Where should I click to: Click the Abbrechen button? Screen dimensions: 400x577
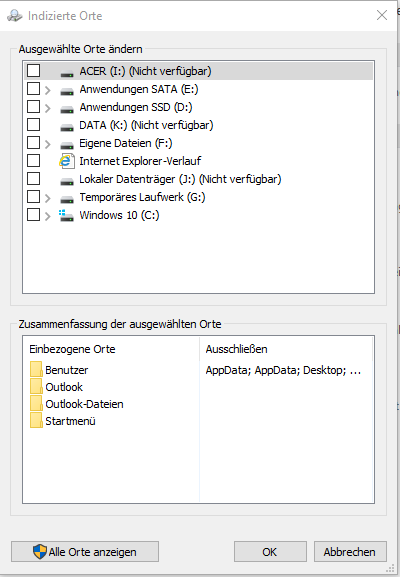(350, 552)
